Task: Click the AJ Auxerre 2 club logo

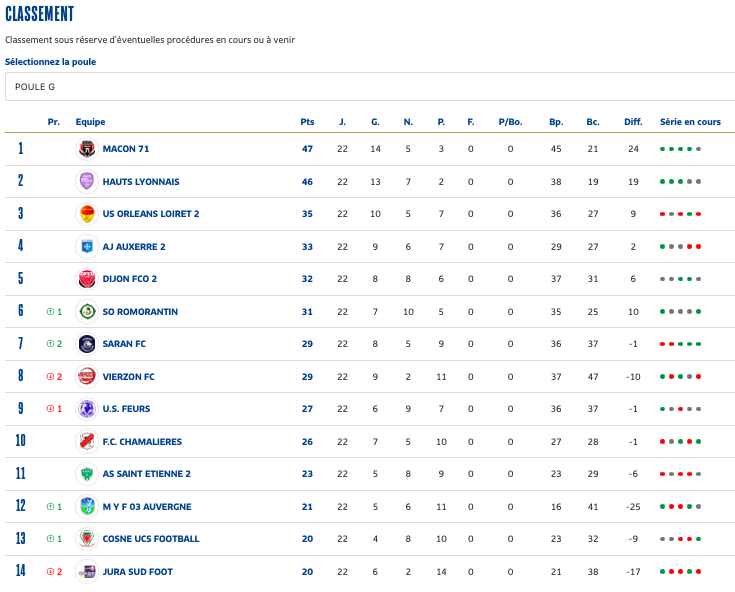Action: (87, 246)
